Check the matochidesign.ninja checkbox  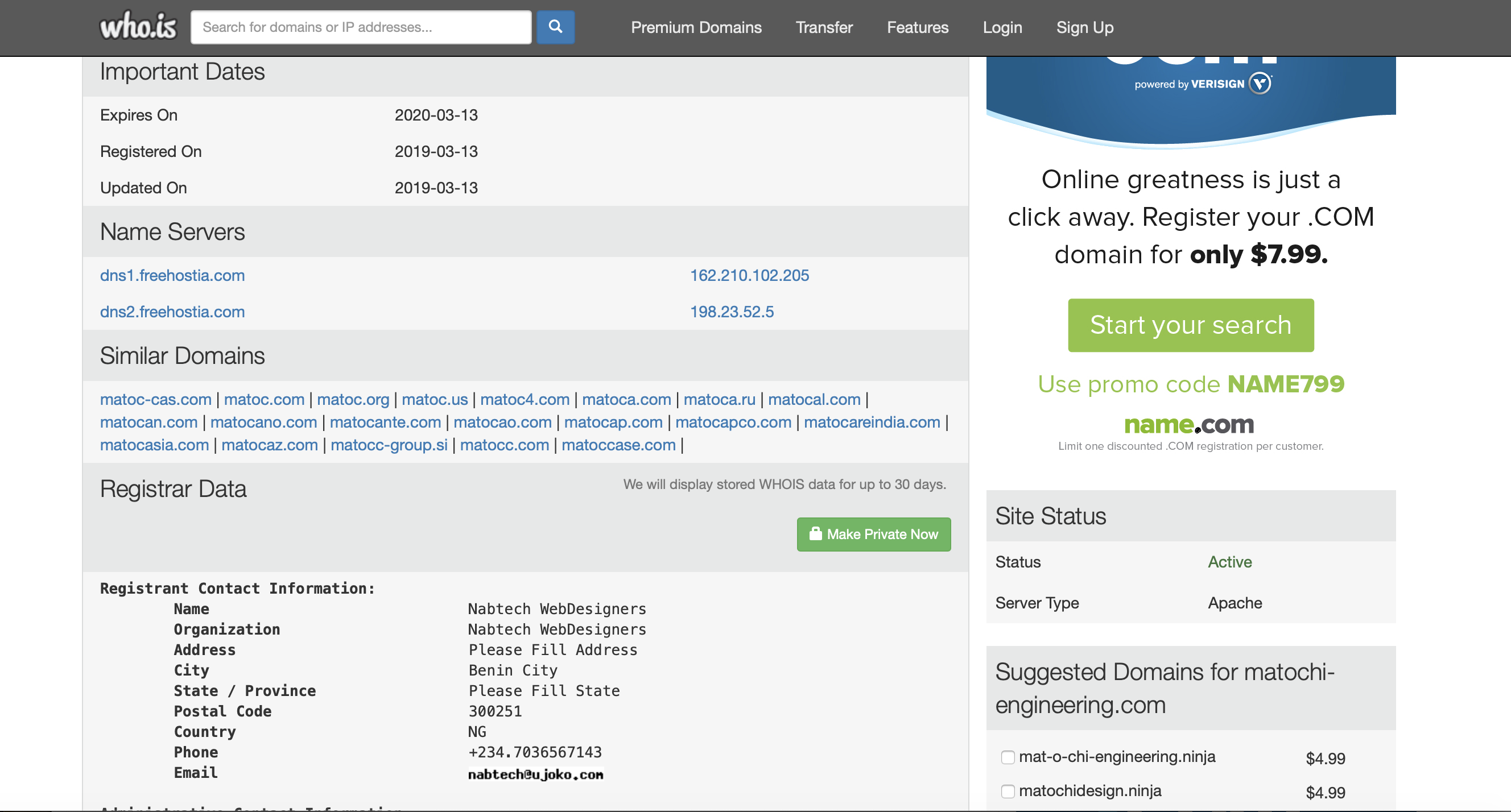click(1007, 792)
